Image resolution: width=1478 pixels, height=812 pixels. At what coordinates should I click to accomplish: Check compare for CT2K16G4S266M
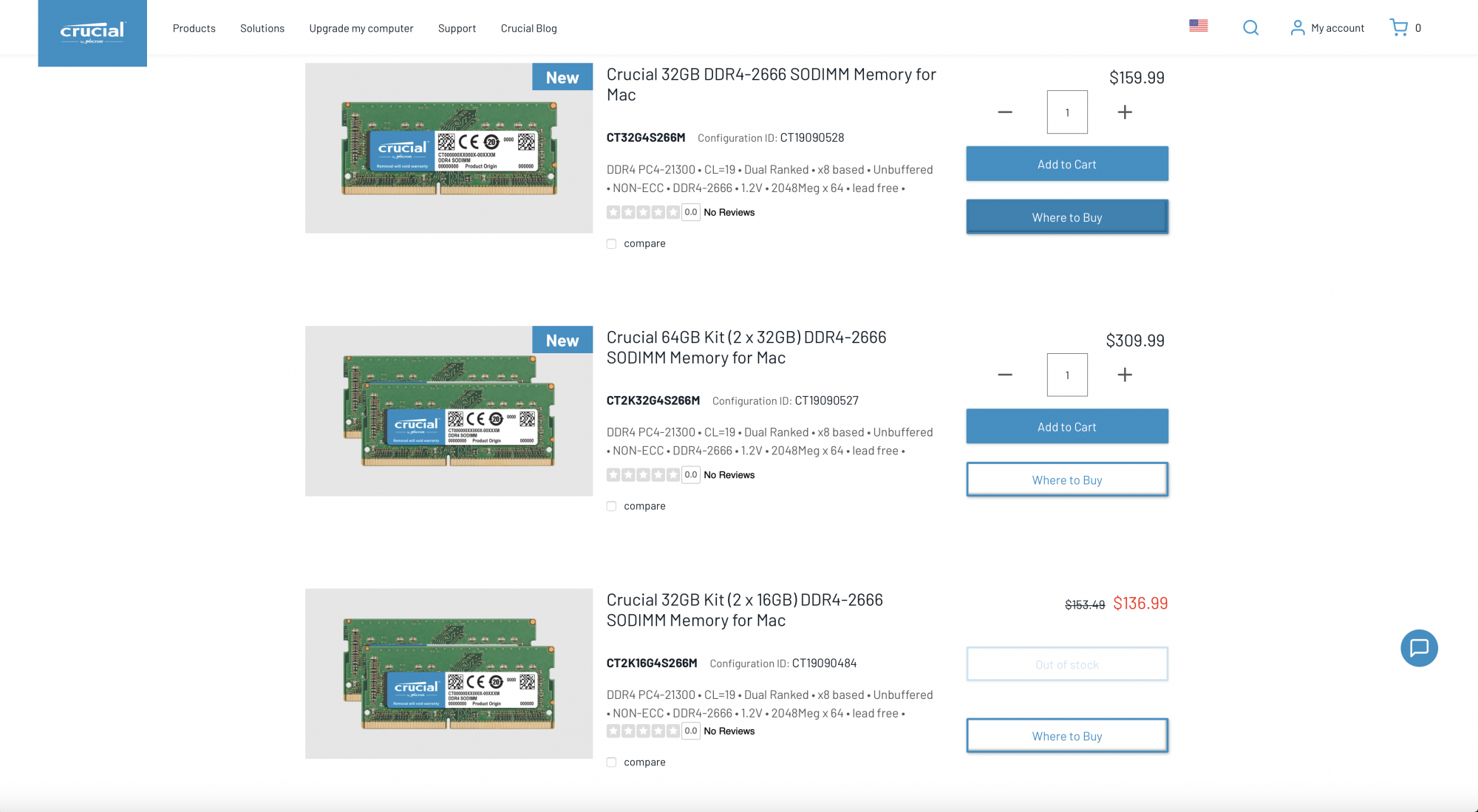pyautogui.click(x=611, y=762)
